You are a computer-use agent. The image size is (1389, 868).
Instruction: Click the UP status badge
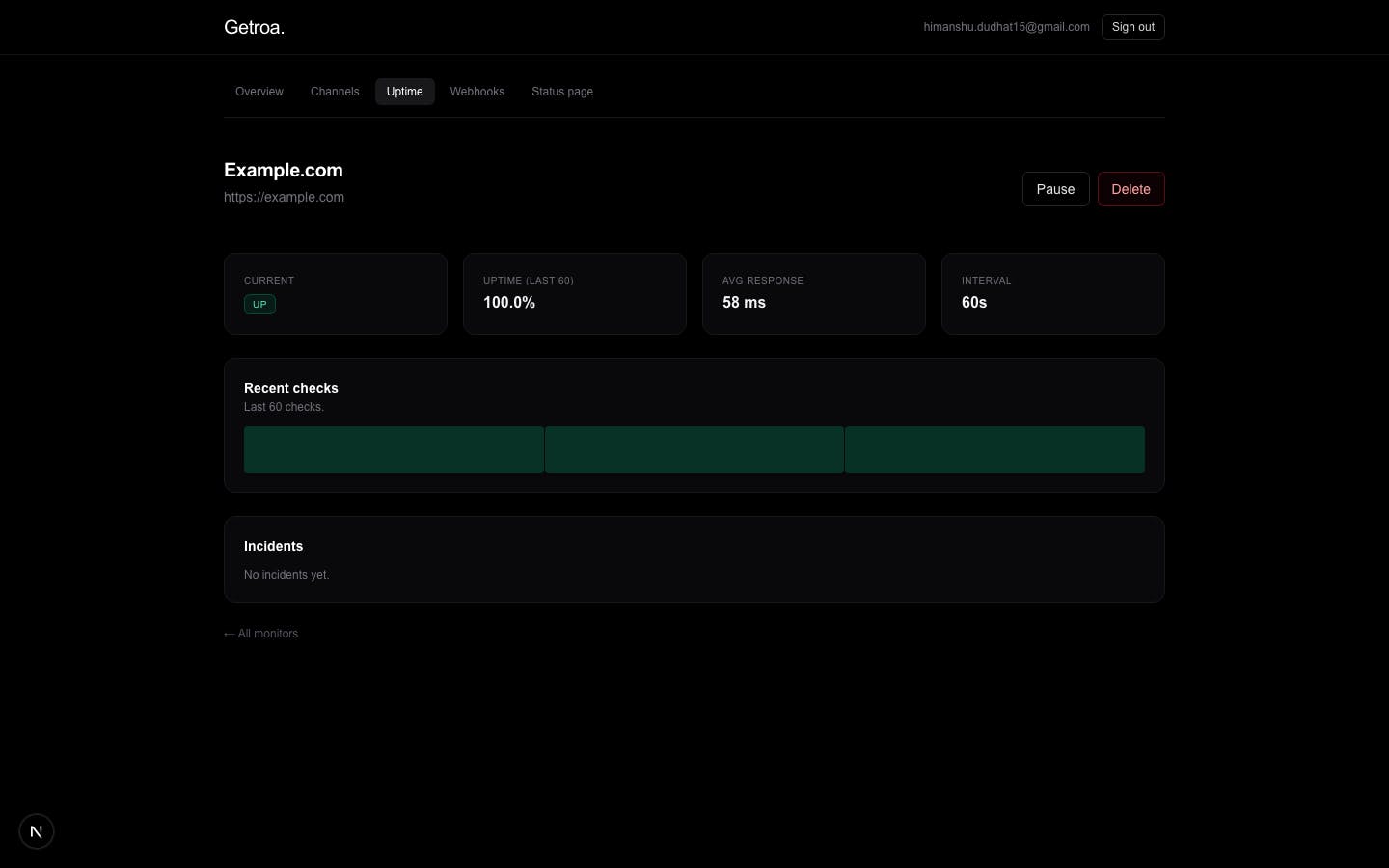pos(259,304)
